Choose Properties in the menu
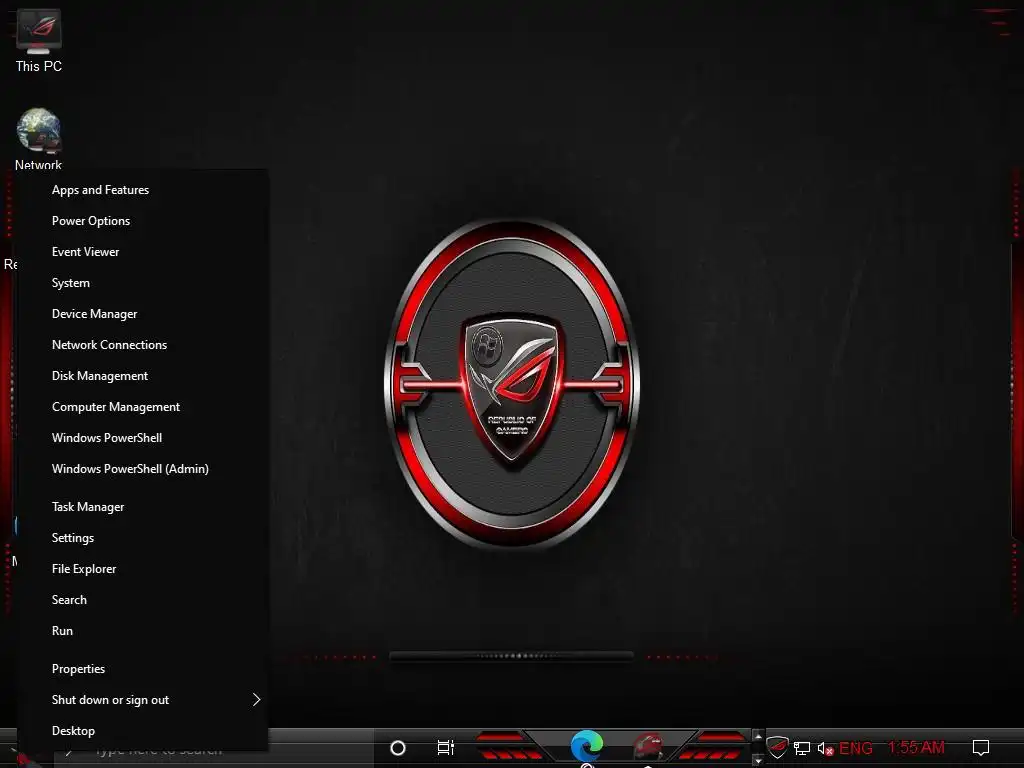The width and height of the screenshot is (1024, 768). 143,669
